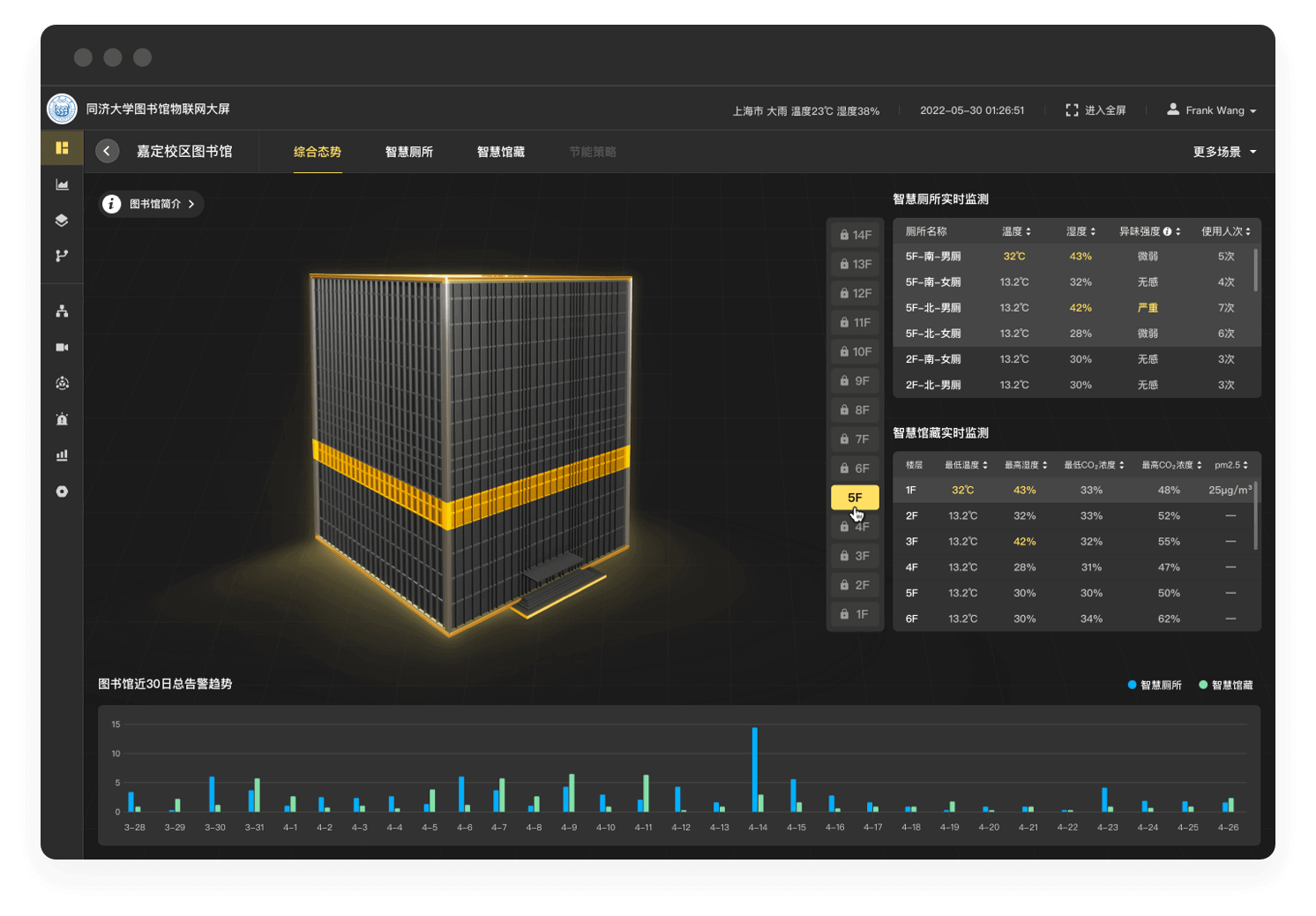Viewport: 1316px width, 916px height.
Task: Select the highlighted 5F floor button
Action: tap(855, 498)
